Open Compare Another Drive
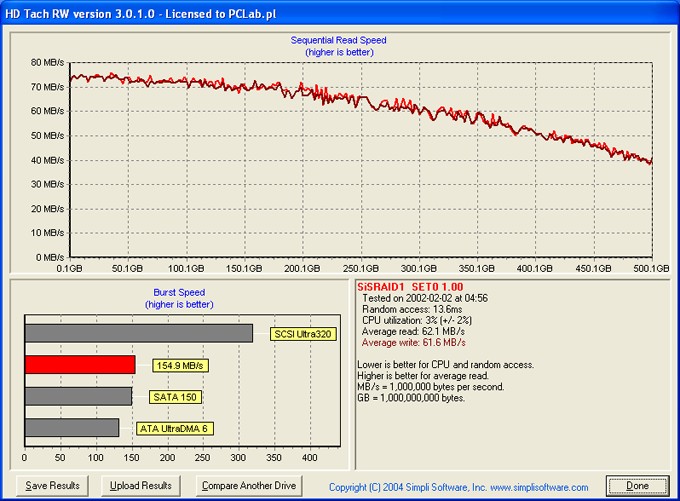Viewport: 680px width, 501px height. click(x=249, y=486)
